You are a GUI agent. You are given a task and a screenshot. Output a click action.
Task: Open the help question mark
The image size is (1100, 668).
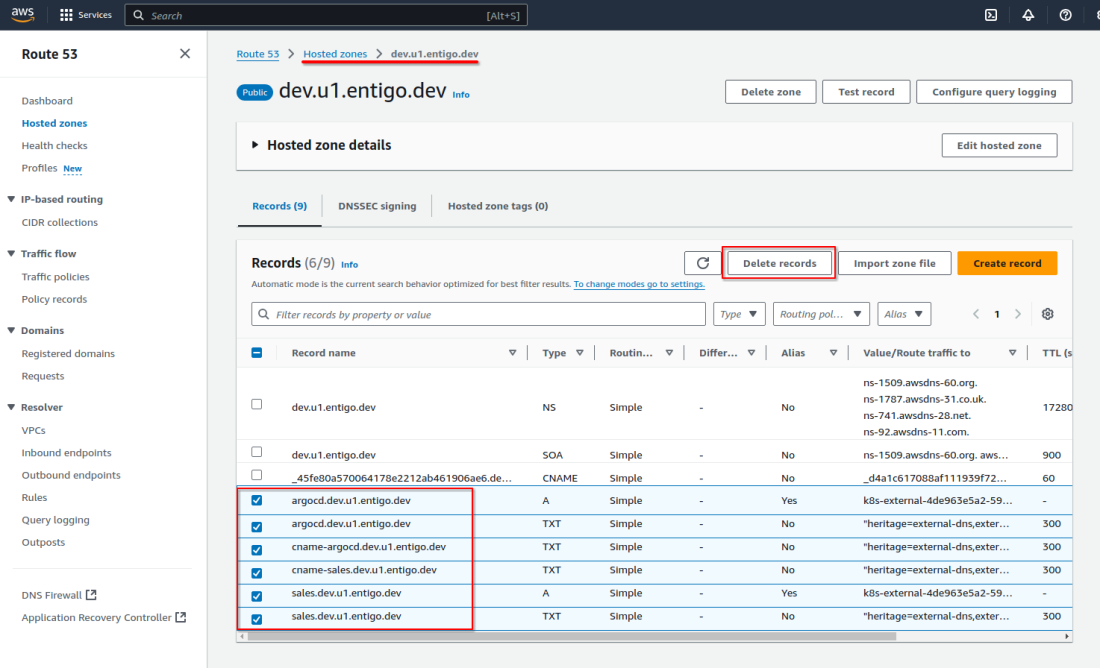coord(1065,15)
